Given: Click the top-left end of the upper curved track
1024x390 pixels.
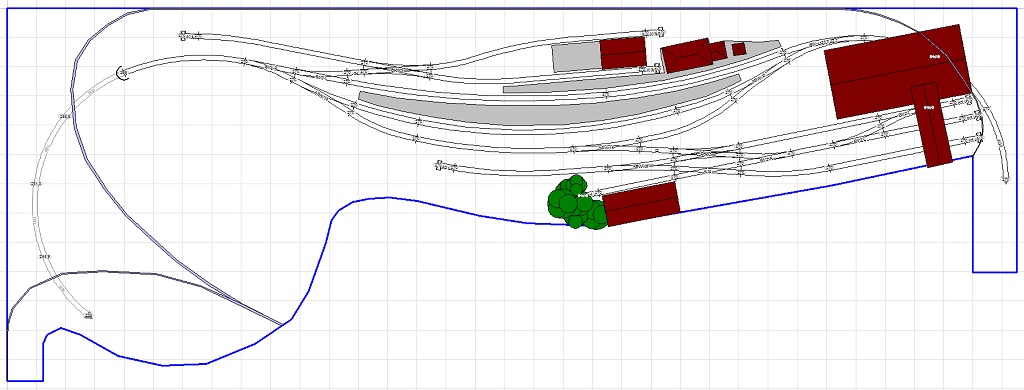Looking at the screenshot, I should coord(182,35).
